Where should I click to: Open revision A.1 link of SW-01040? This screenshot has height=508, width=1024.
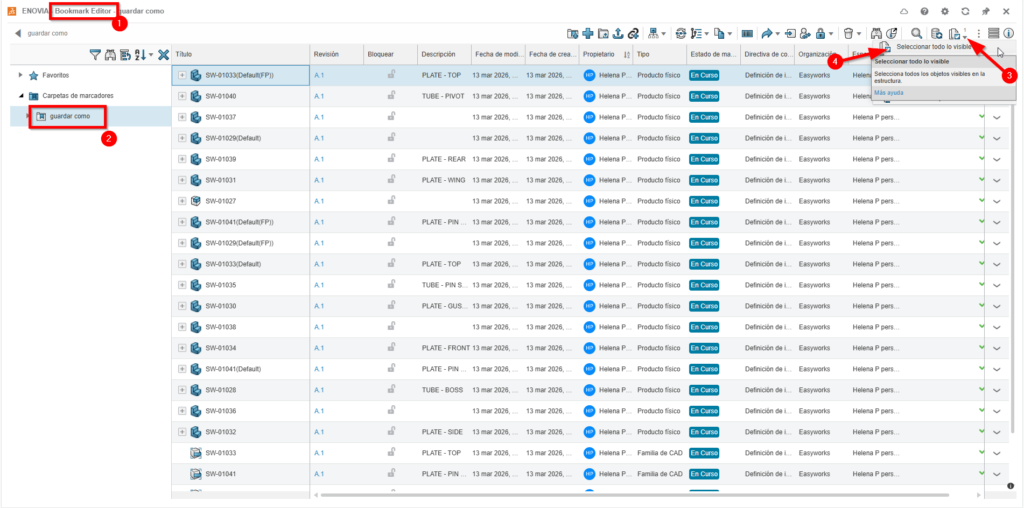(x=319, y=96)
